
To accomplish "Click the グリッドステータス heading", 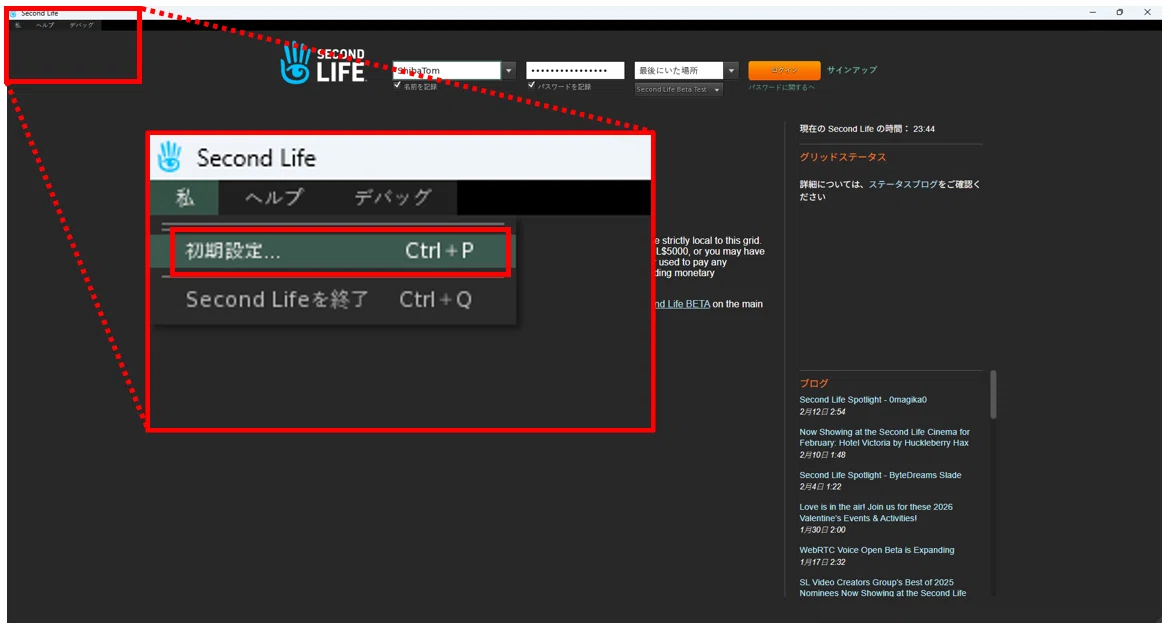I will [x=842, y=158].
